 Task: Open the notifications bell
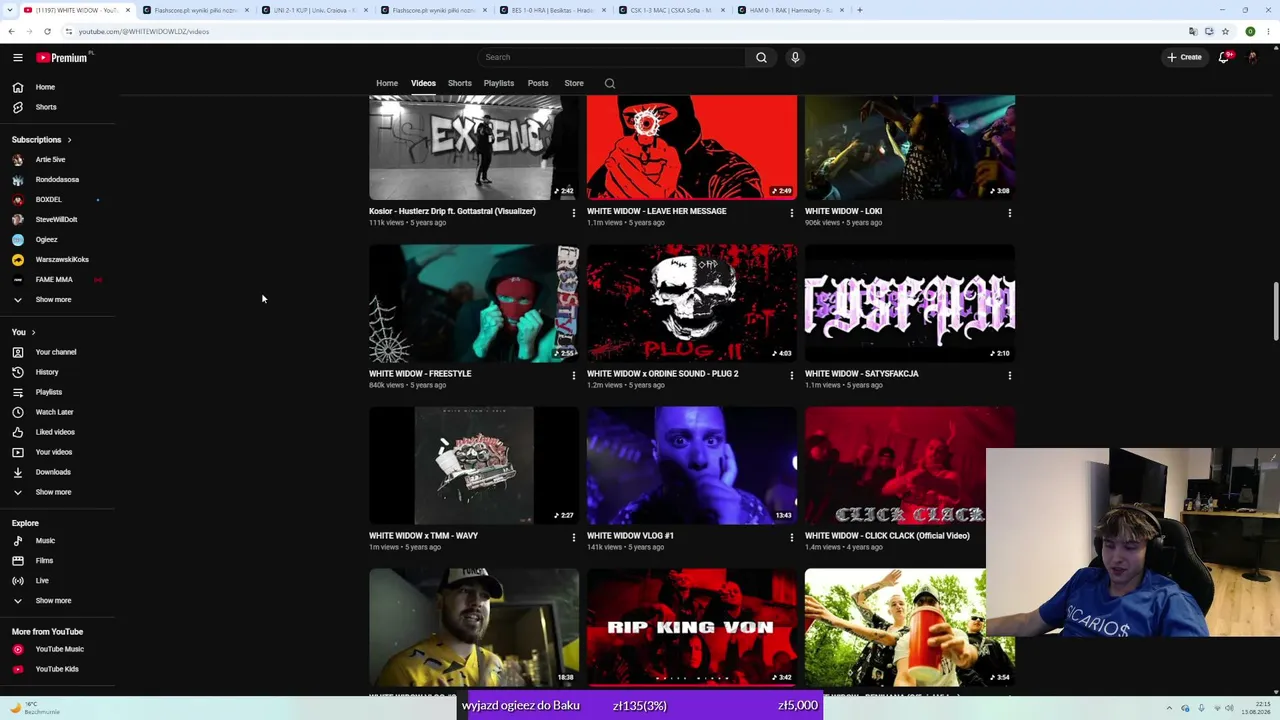[1224, 58]
